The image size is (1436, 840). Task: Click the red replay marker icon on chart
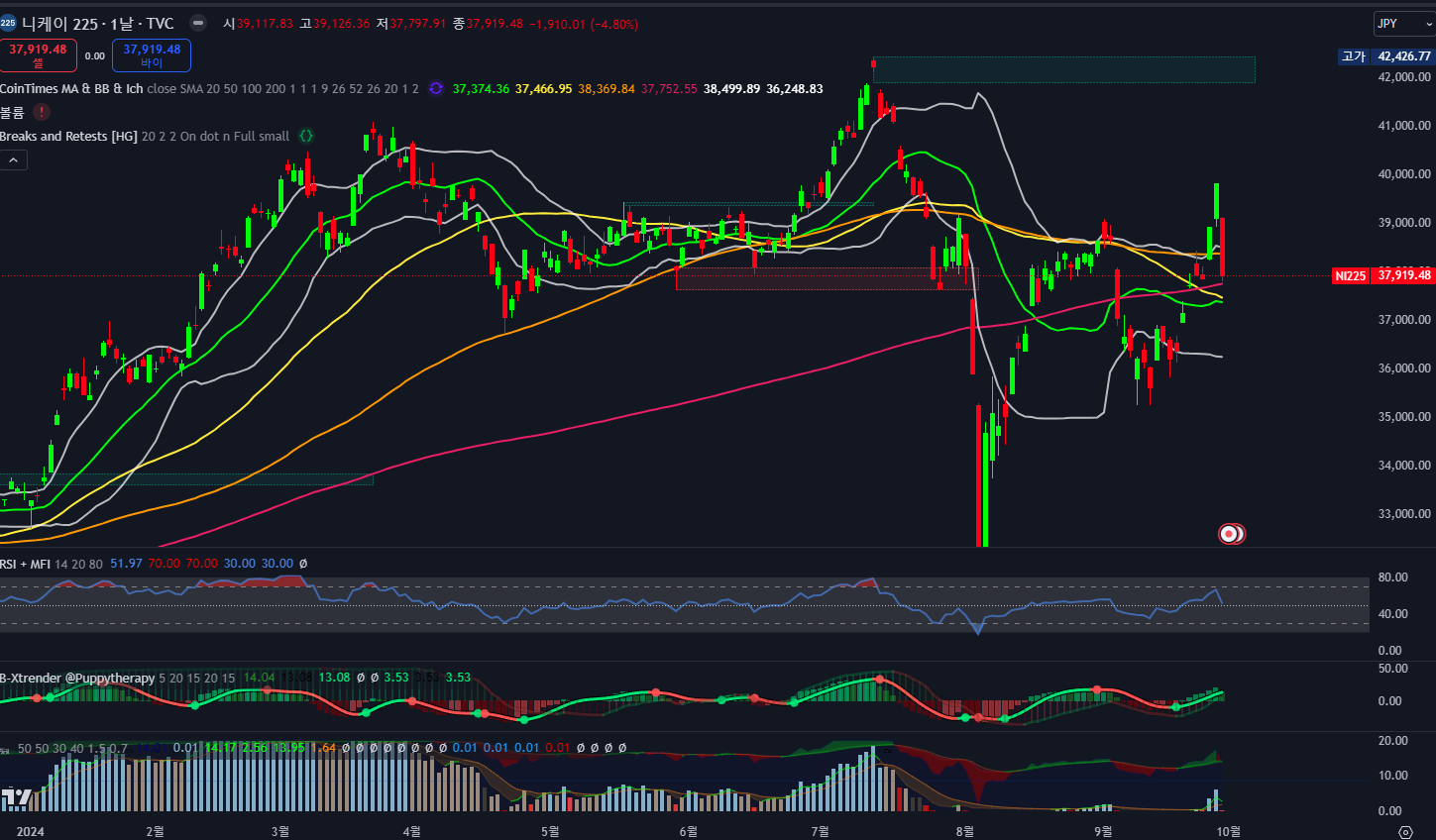(x=1230, y=534)
